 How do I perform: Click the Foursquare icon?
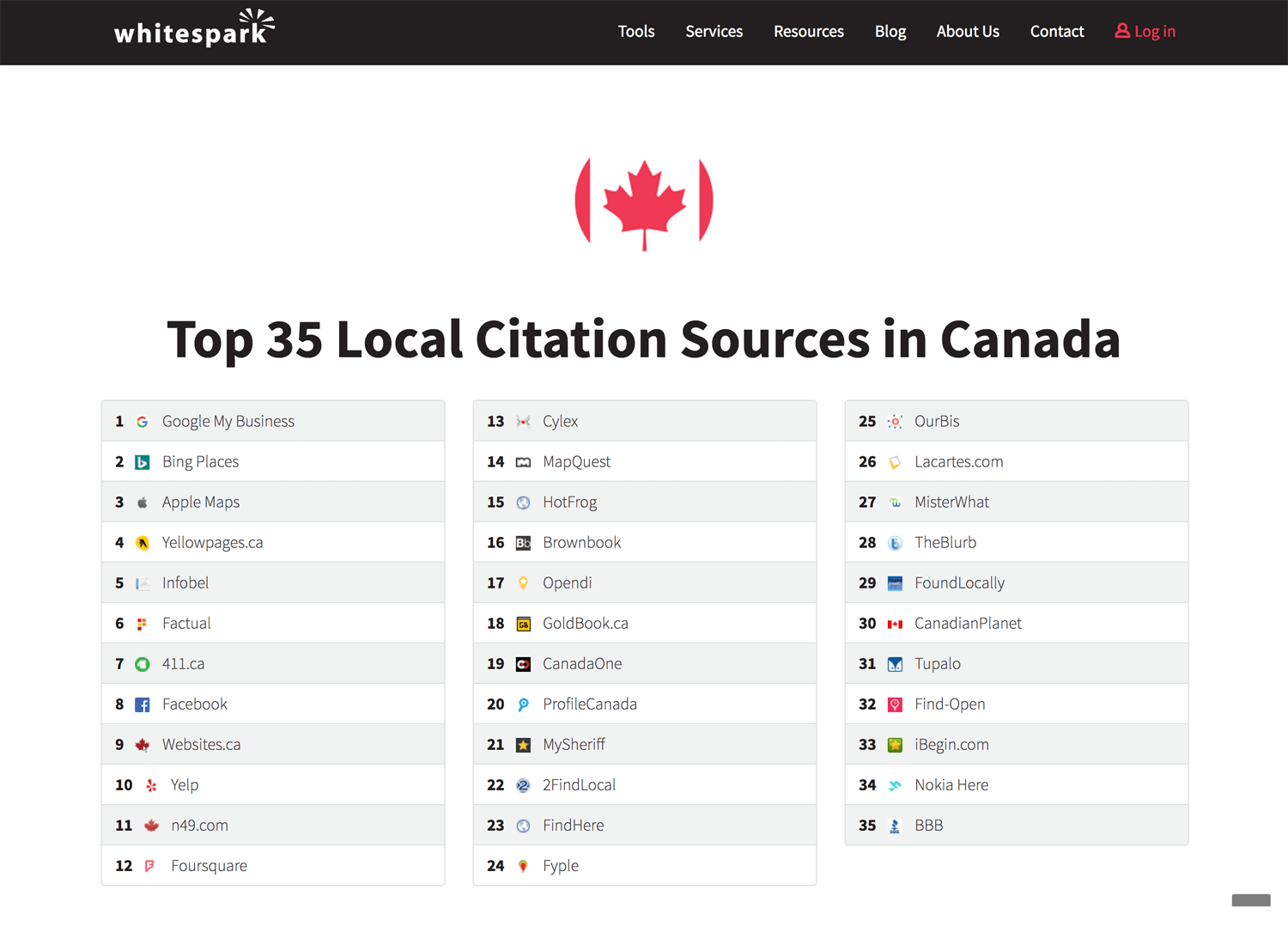tap(151, 866)
